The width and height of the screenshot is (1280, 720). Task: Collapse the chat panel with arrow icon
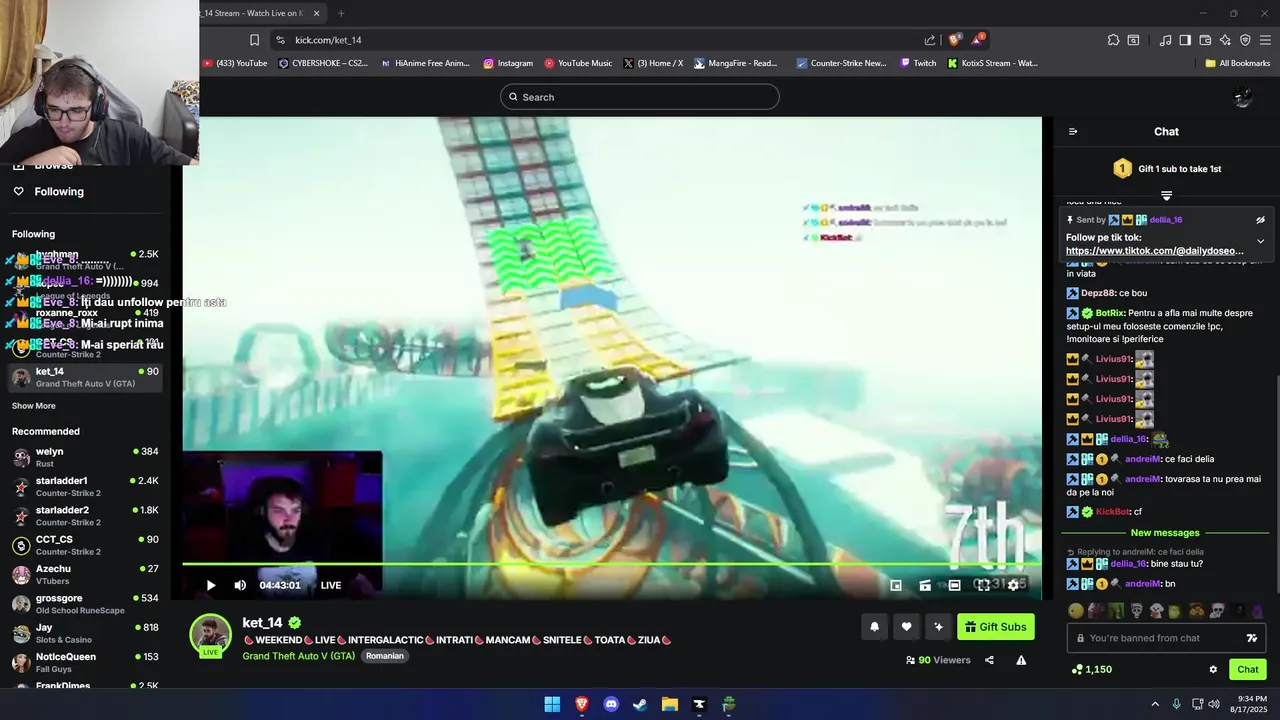point(1073,131)
